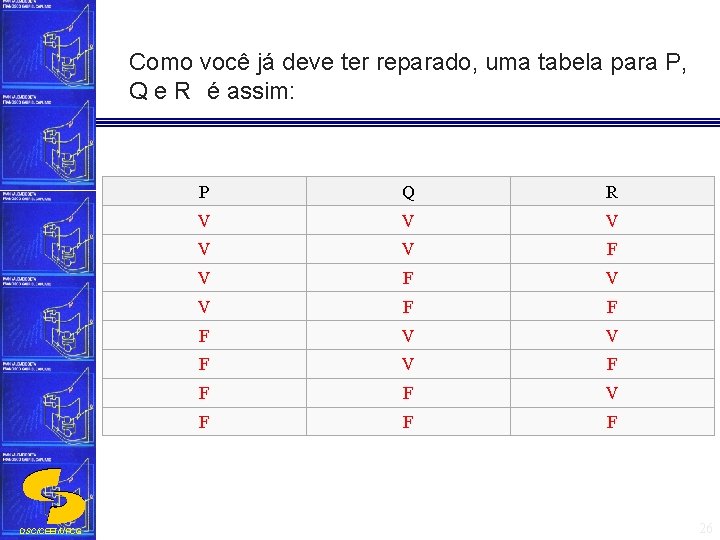Click the F in R column, last row
The image size is (720, 540).
[x=612, y=422]
